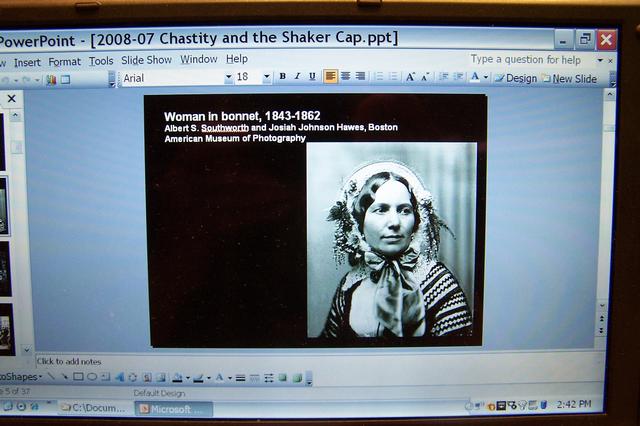
Task: Select the woman in bonnet photo on slide
Action: coord(391,240)
